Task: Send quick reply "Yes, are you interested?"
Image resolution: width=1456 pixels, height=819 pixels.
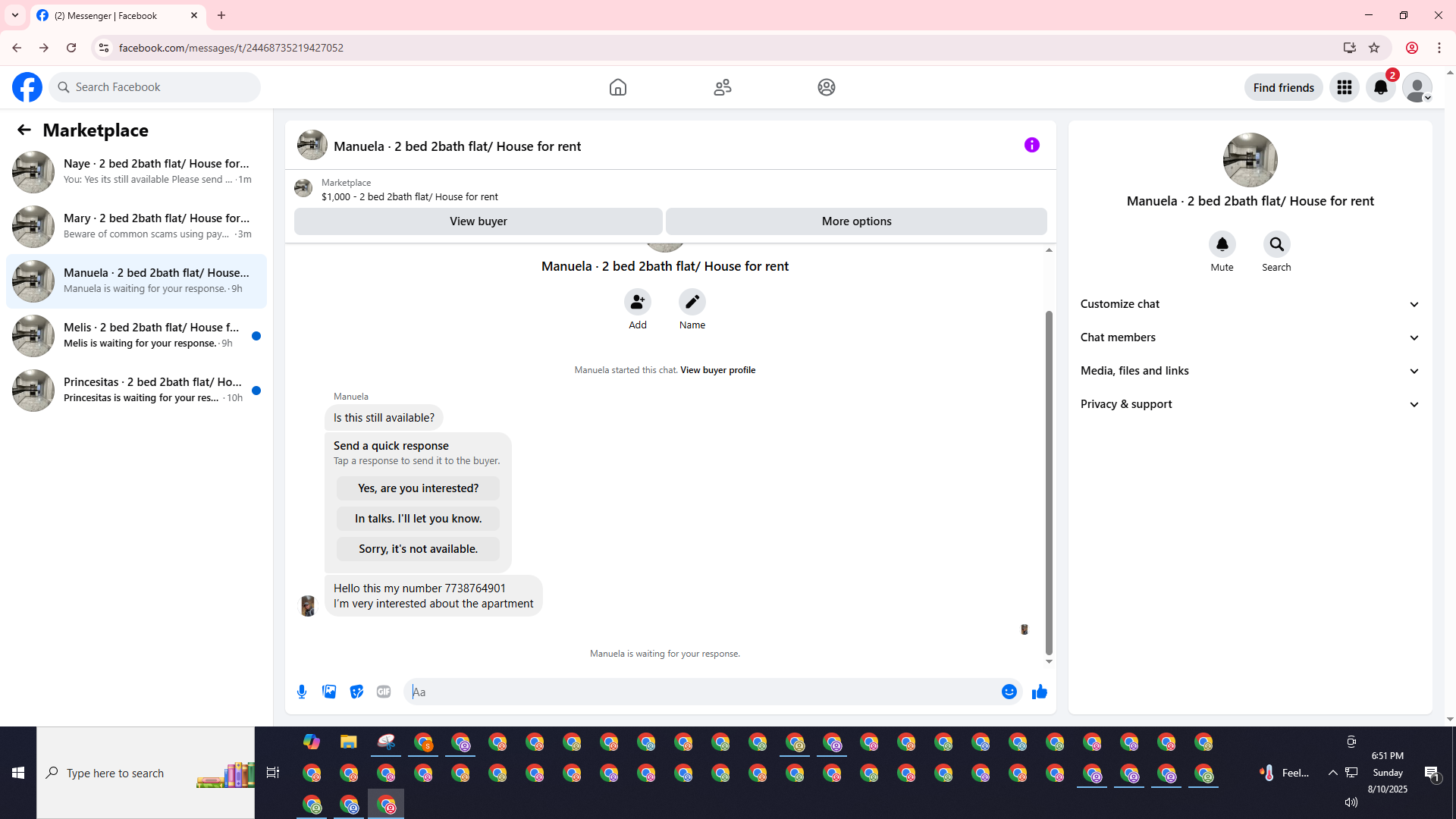Action: (x=418, y=488)
